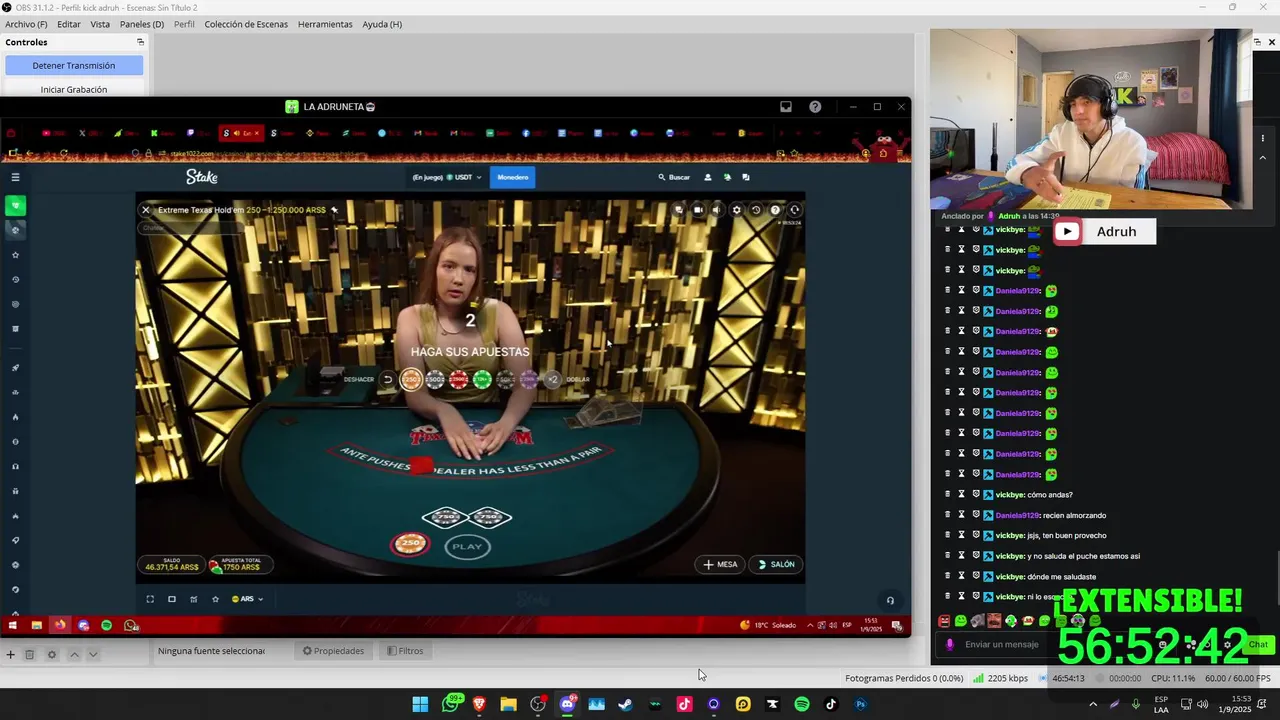Click Buscar search on Stake
Viewport: 1280px width, 720px height.
[x=674, y=177]
